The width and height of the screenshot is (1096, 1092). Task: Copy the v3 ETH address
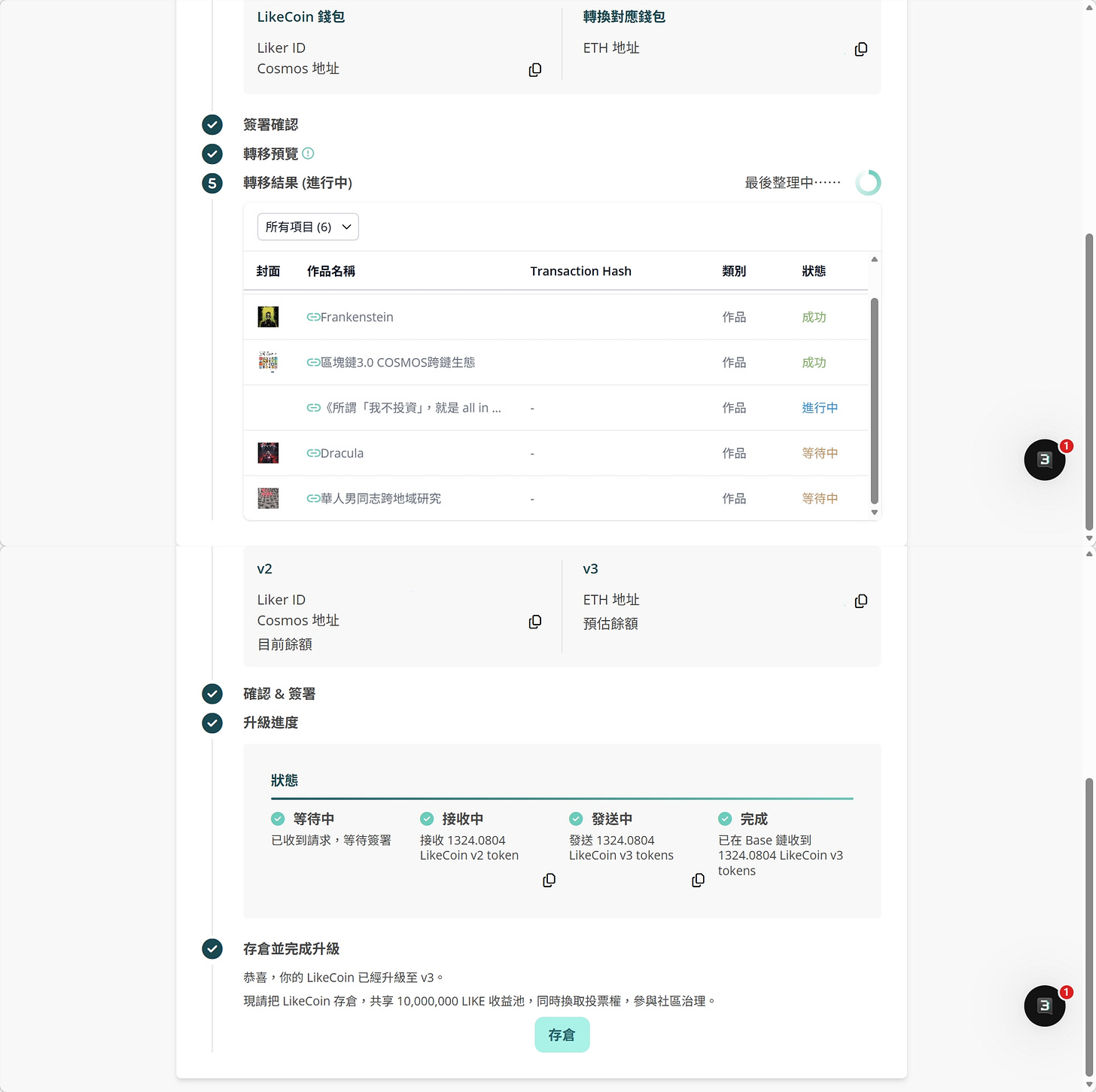(860, 601)
